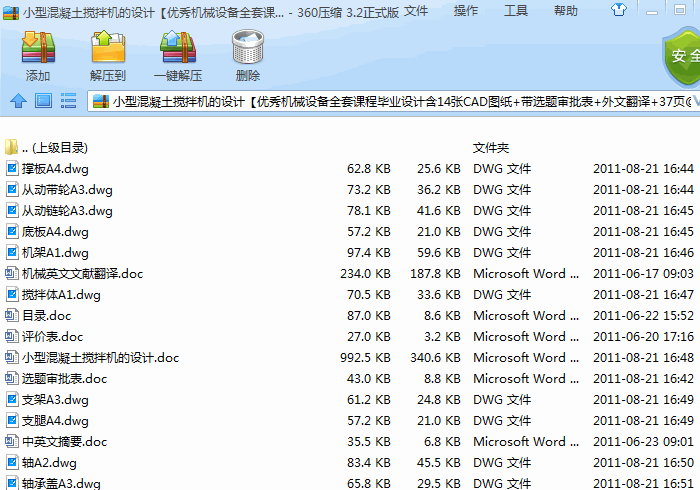Image resolution: width=700 pixels, height=490 pixels.
Task: Click DWG icon beside 支腿A4.dwg
Action: pyautogui.click(x=12, y=420)
